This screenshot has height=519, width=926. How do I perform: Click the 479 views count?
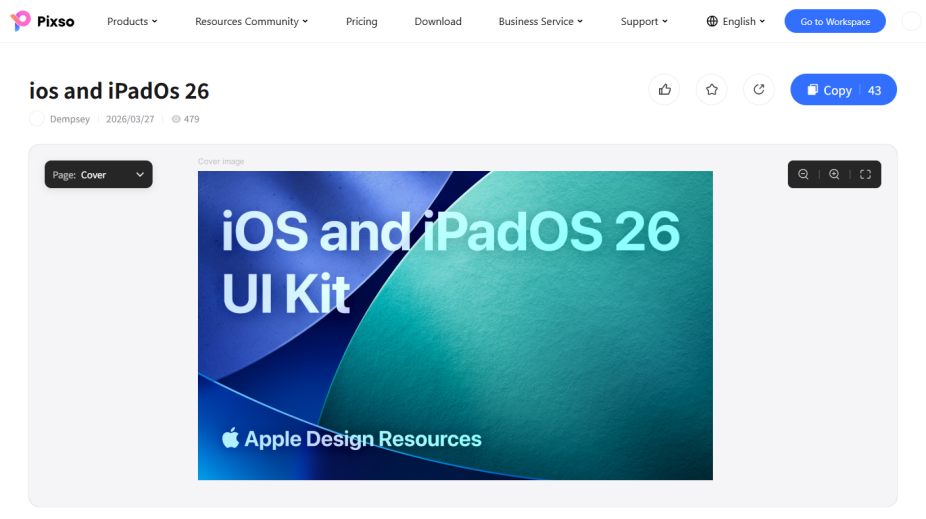click(x=185, y=119)
